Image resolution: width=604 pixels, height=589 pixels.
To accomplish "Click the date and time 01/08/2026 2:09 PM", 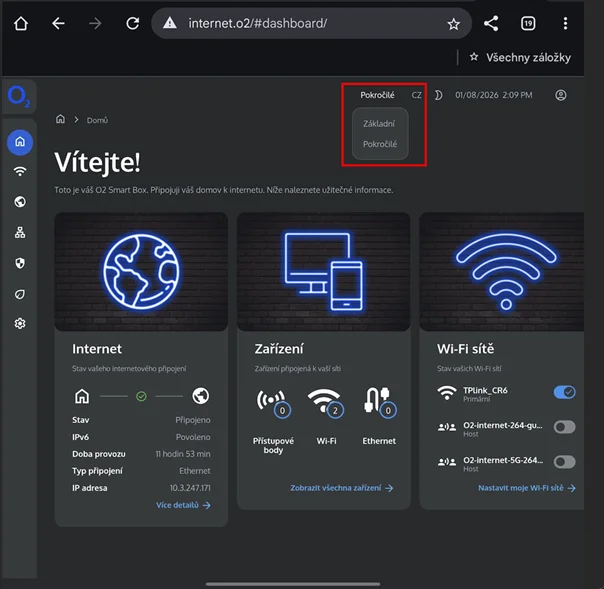I will tap(493, 95).
